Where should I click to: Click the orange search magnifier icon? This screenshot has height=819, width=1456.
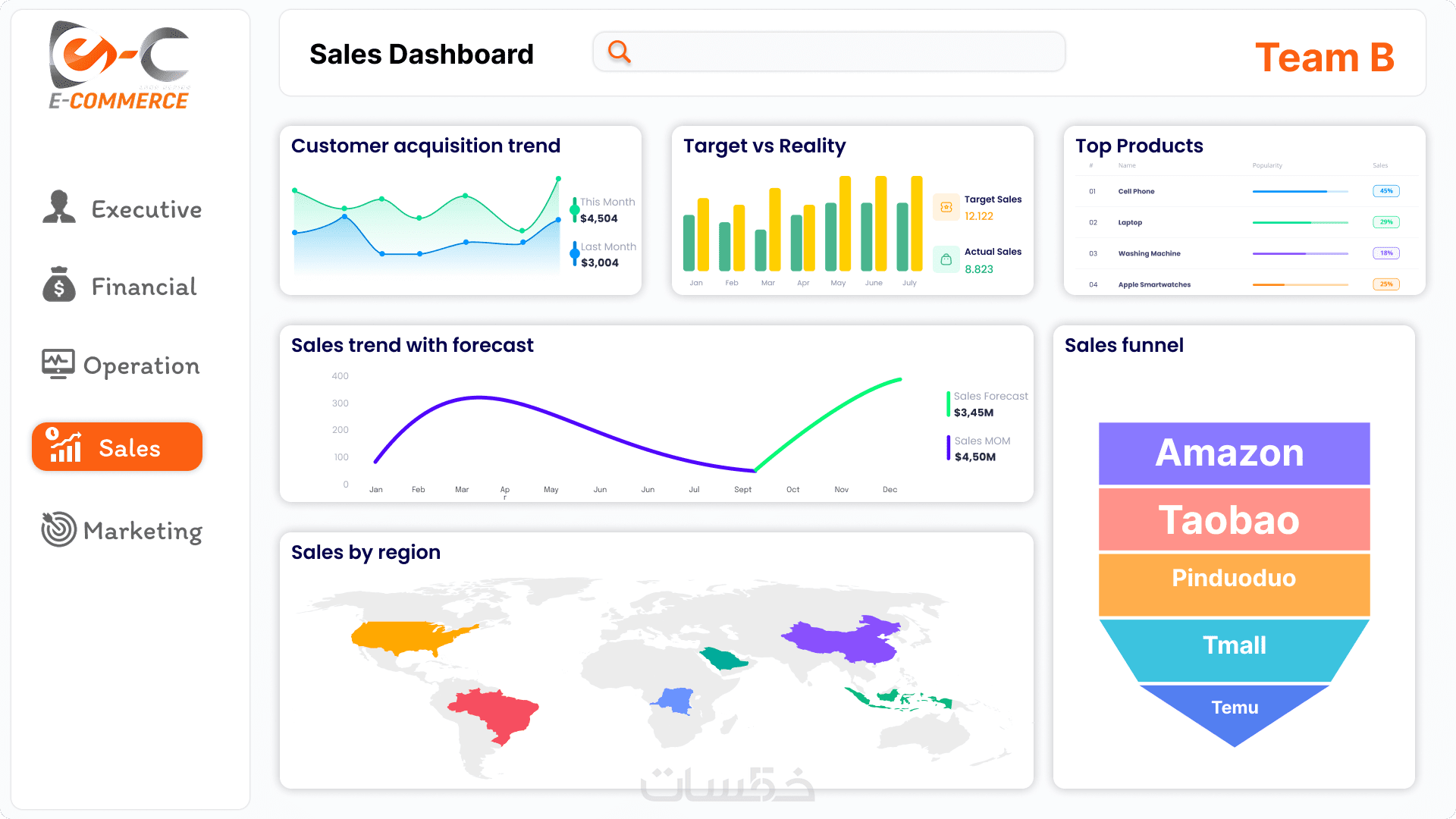pos(620,52)
